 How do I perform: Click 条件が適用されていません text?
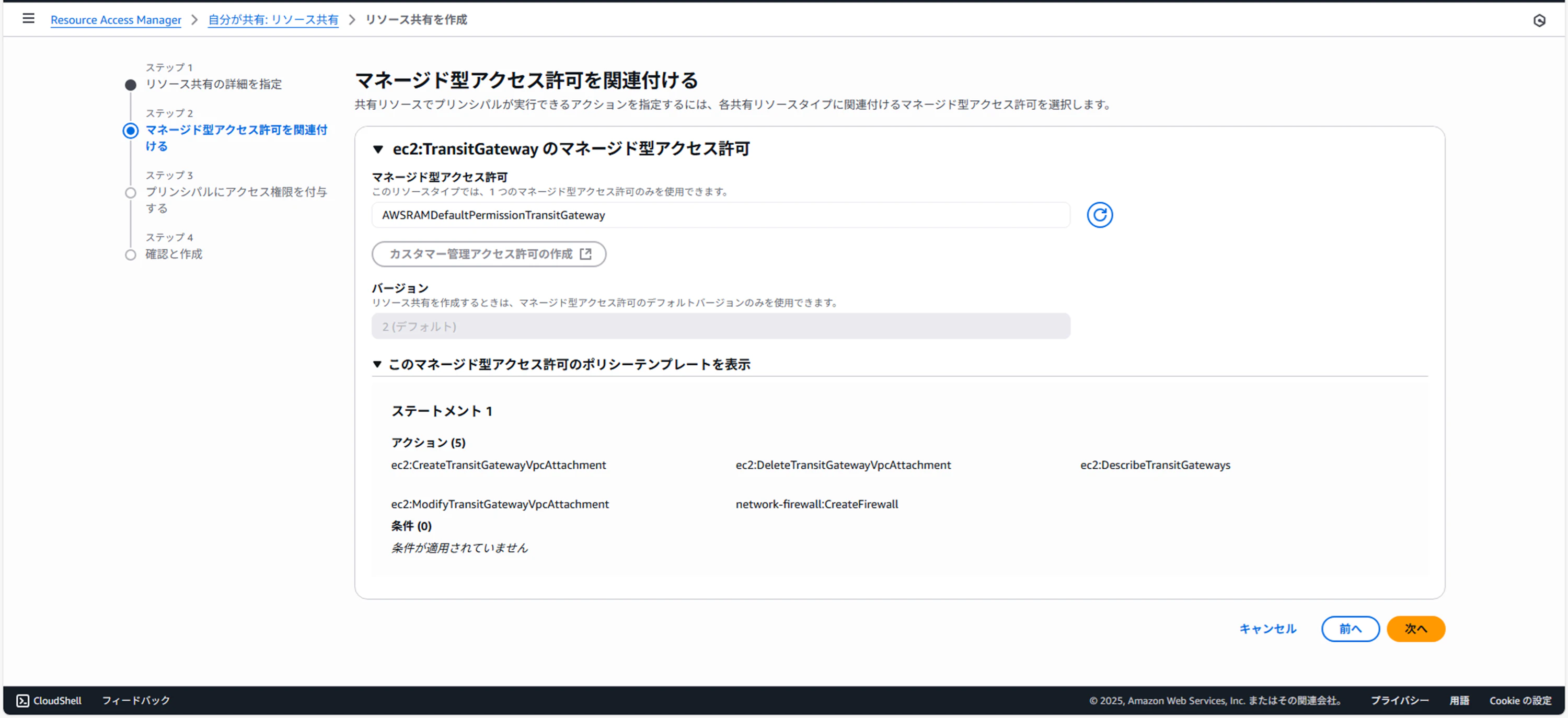tap(459, 548)
